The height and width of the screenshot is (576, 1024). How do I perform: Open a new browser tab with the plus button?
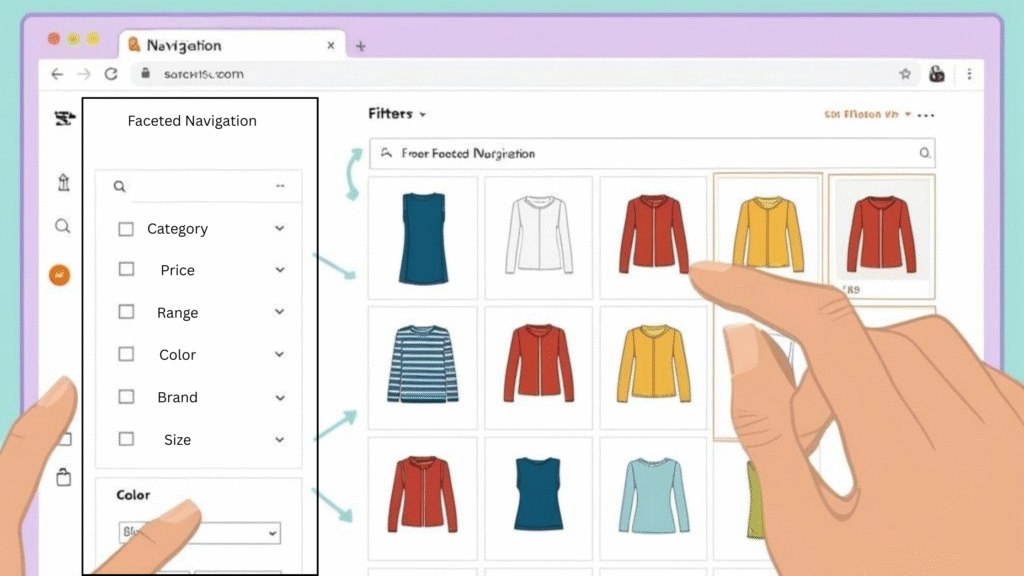click(x=360, y=45)
